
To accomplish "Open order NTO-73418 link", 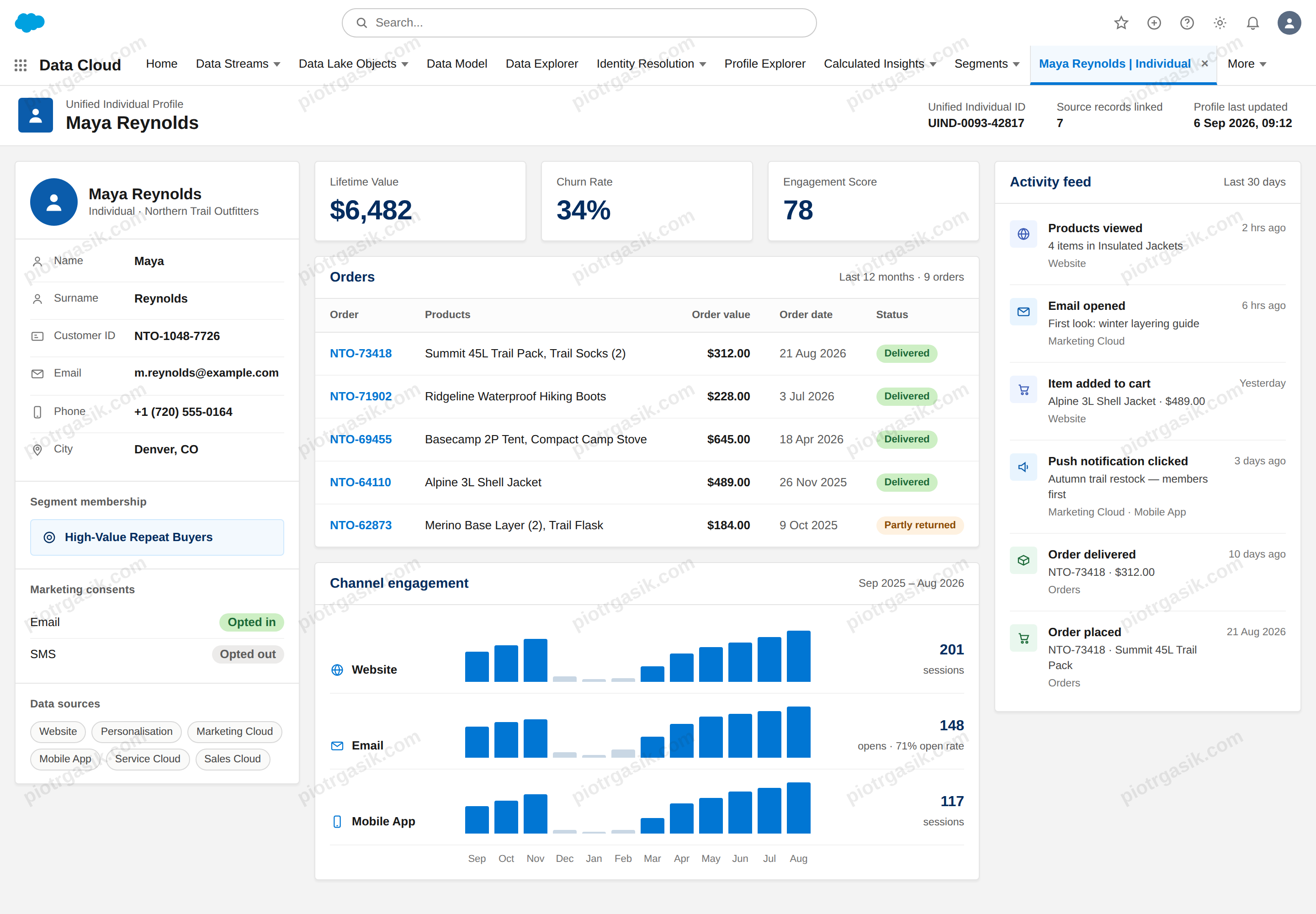I will 361,353.
